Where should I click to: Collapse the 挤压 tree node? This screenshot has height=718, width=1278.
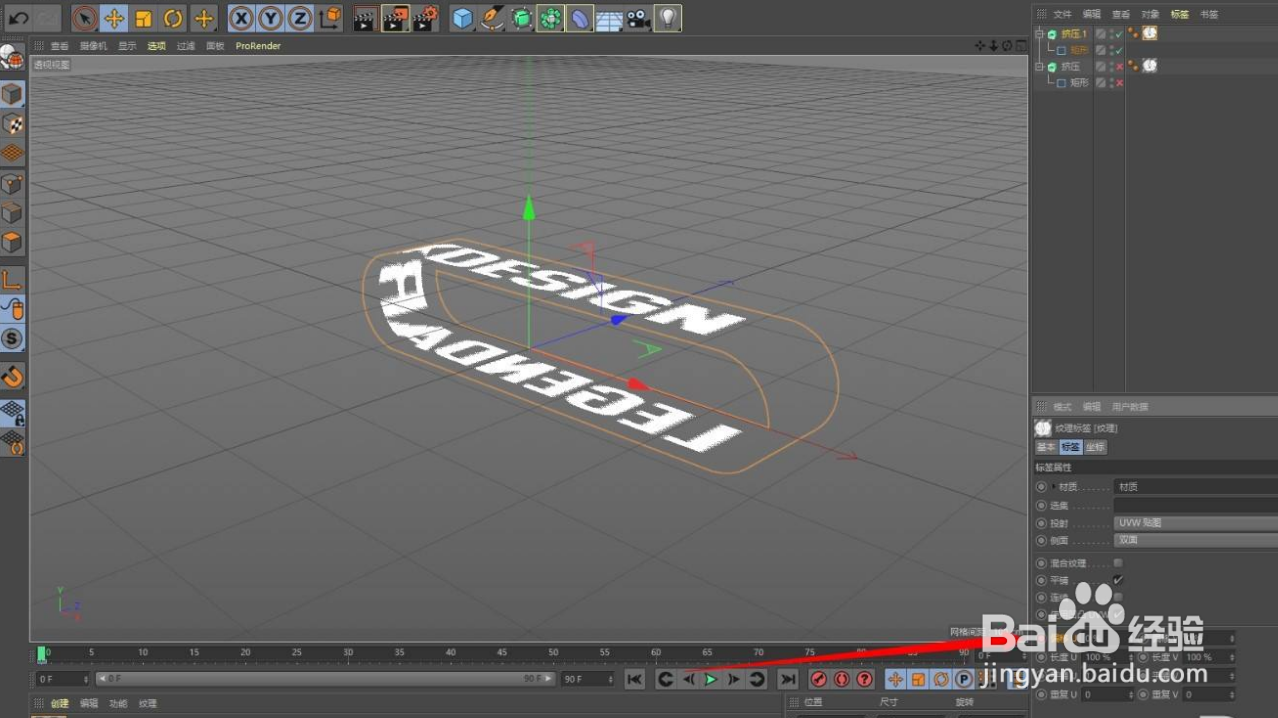1038,66
